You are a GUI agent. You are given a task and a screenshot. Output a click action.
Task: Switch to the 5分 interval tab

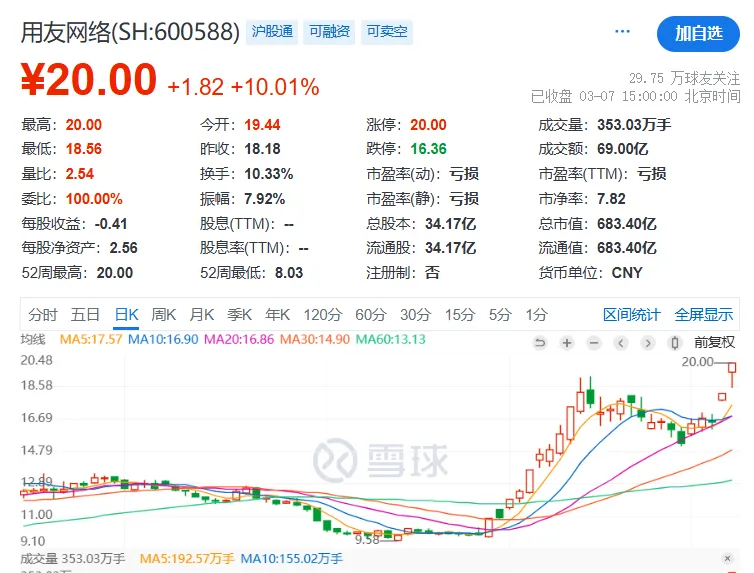(x=501, y=315)
